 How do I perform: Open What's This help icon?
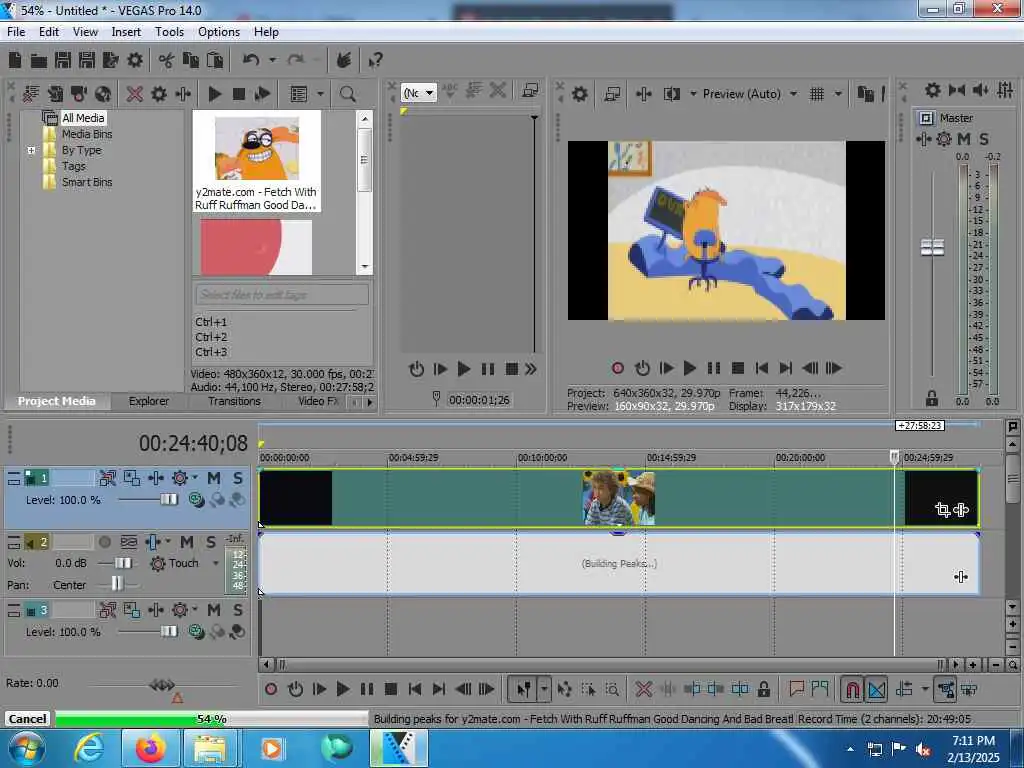375,61
